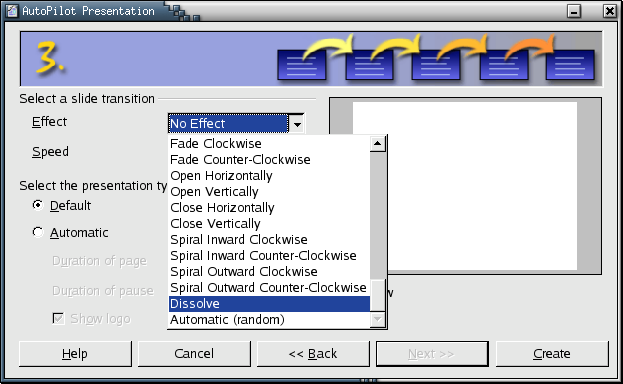Image resolution: width=623 pixels, height=384 pixels.
Task: Choose Close Horizontally effect
Action: pyautogui.click(x=269, y=208)
